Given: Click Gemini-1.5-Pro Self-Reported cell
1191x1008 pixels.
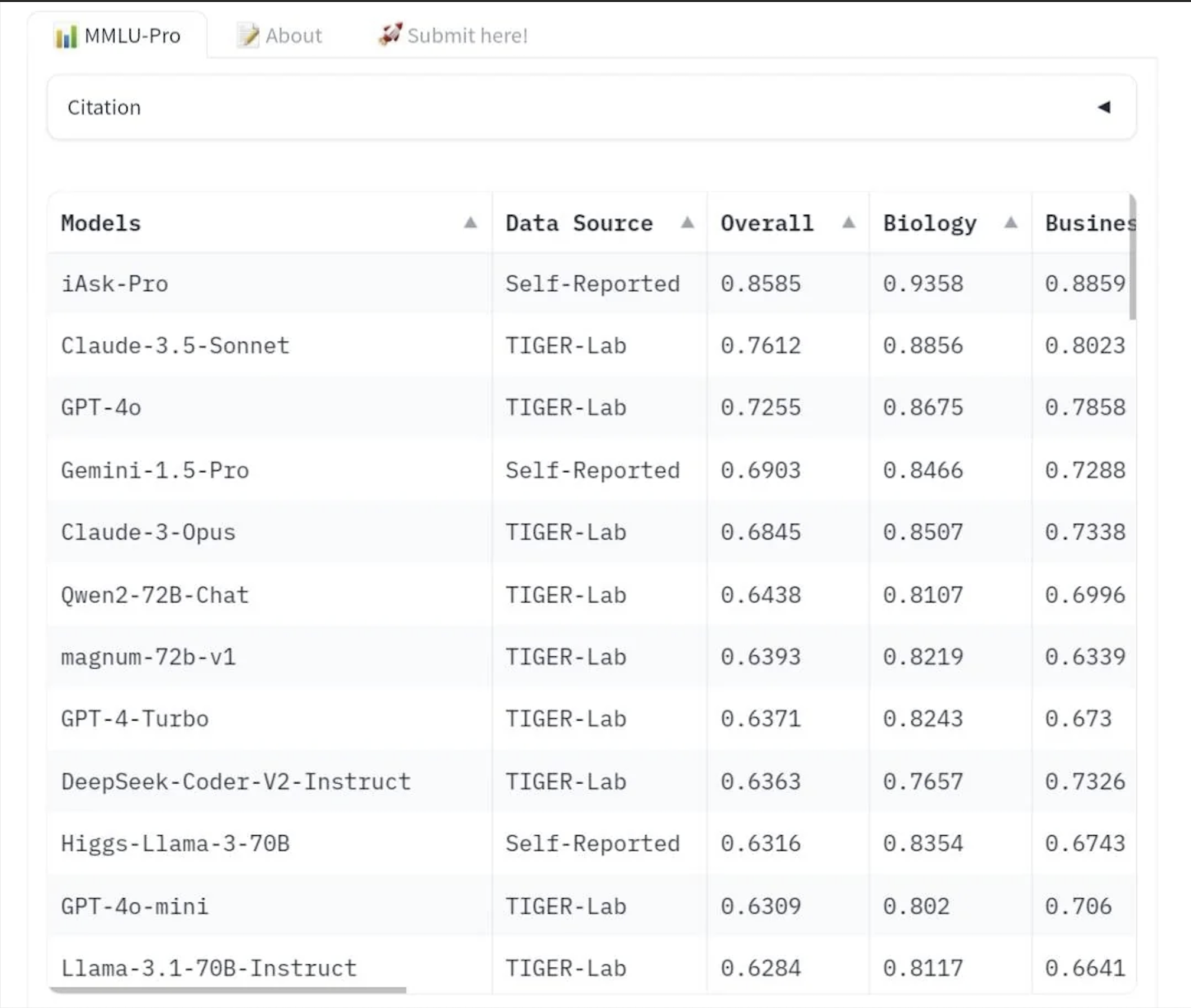Looking at the screenshot, I should point(593,470).
